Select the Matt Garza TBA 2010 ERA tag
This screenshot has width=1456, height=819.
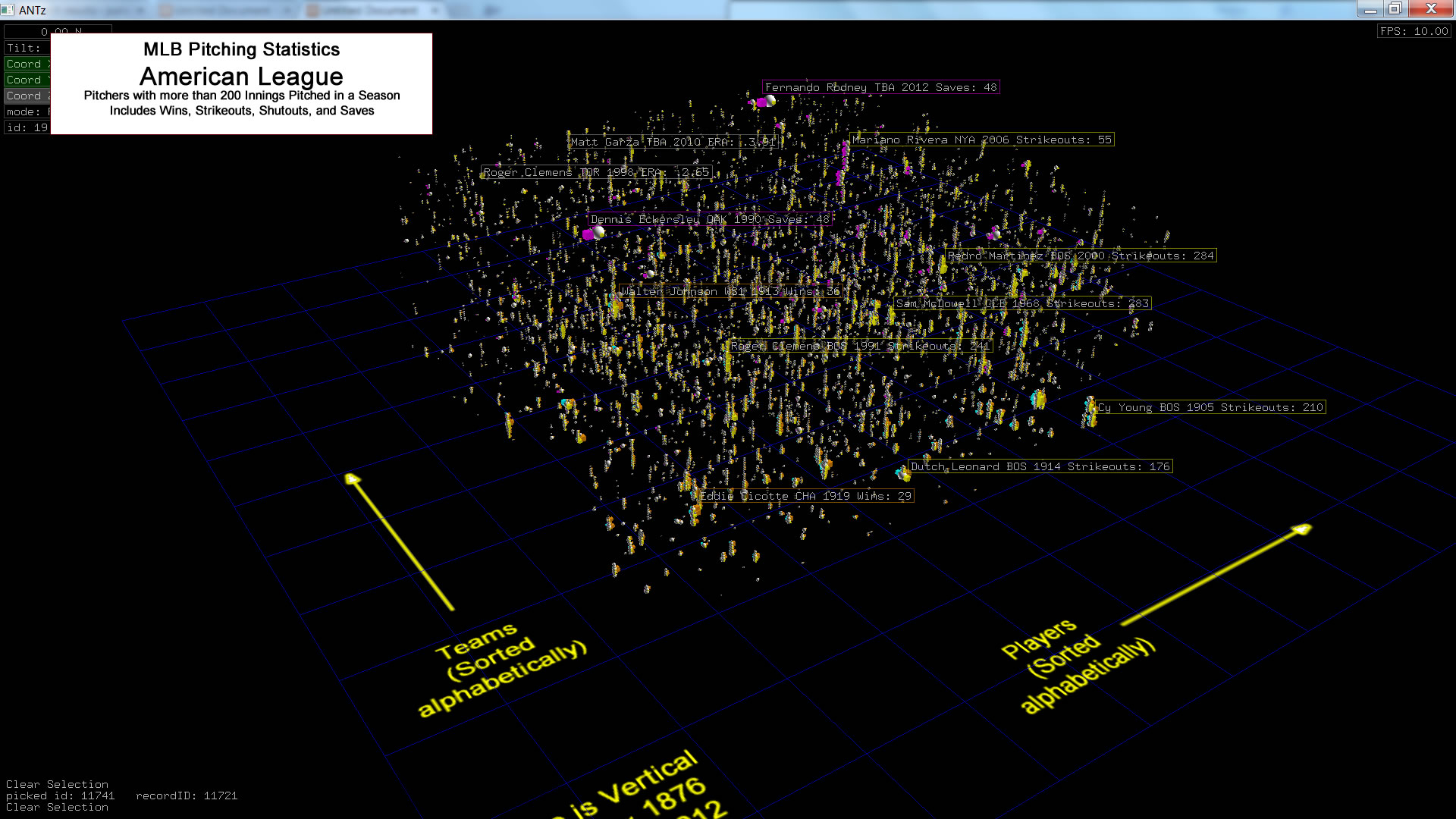click(x=673, y=142)
